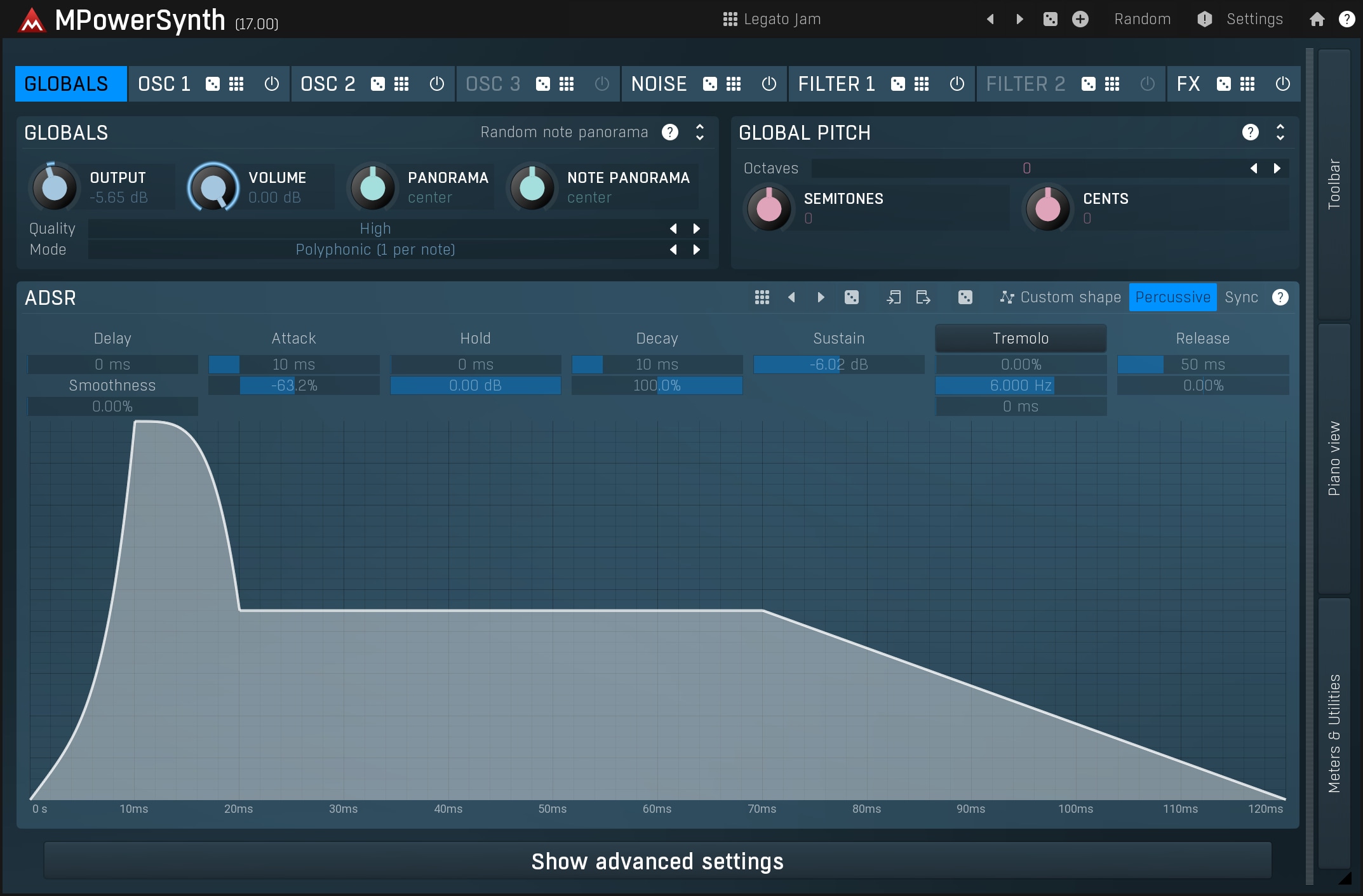Image resolution: width=1363 pixels, height=896 pixels.
Task: Click the export envelope icon in ADSR toolbar
Action: 922,297
